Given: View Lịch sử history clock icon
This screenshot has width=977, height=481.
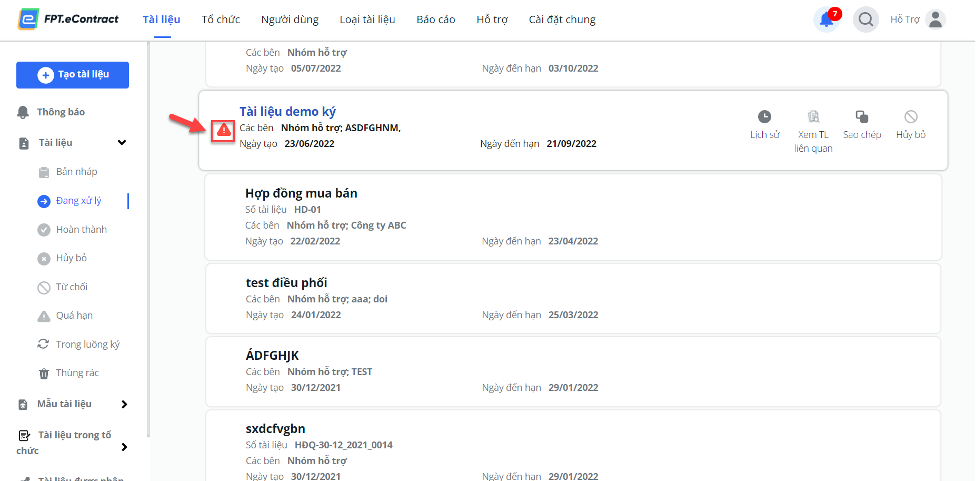Looking at the screenshot, I should (x=765, y=117).
